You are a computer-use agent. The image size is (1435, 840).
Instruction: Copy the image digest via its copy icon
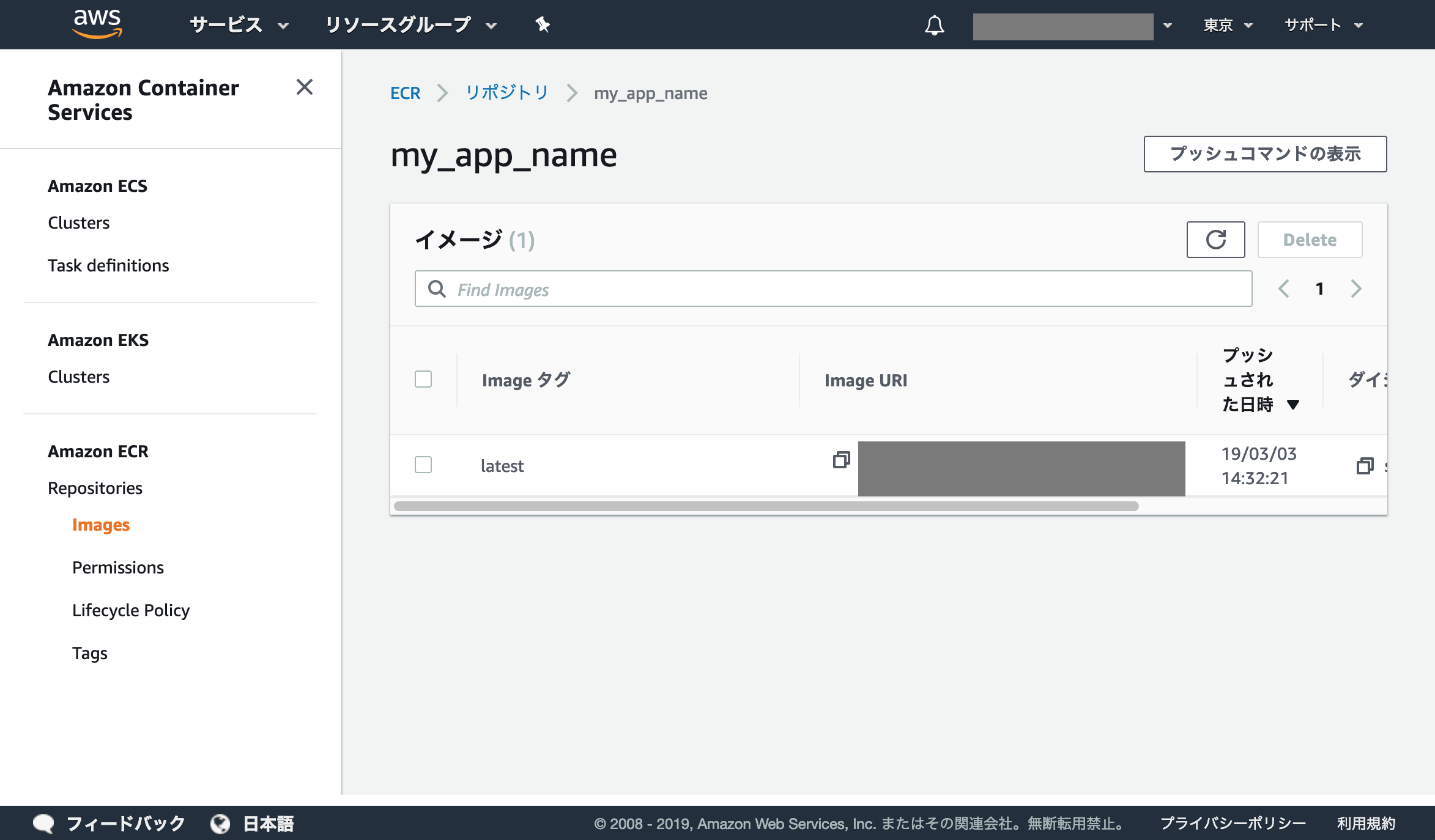click(x=1365, y=466)
